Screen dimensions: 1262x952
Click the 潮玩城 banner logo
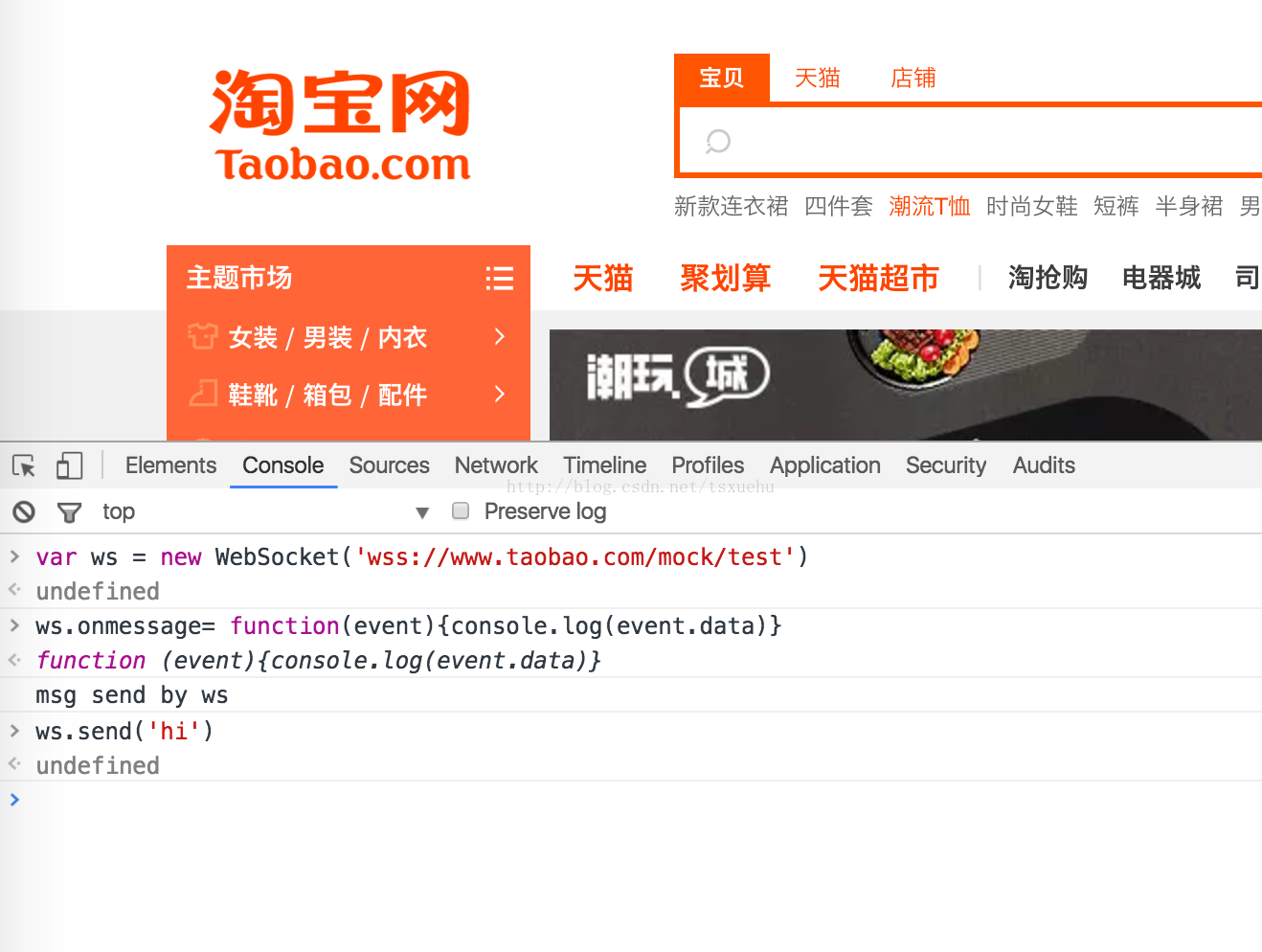677,375
